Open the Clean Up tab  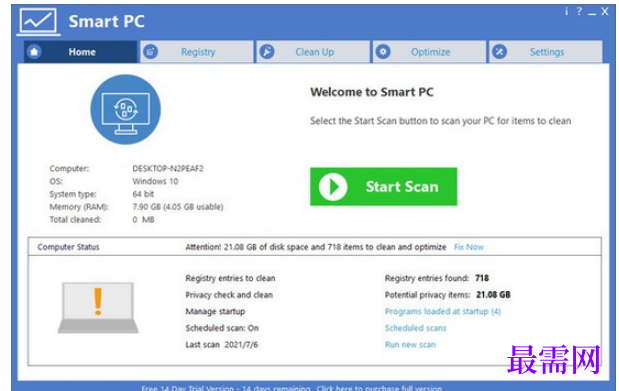[313, 52]
